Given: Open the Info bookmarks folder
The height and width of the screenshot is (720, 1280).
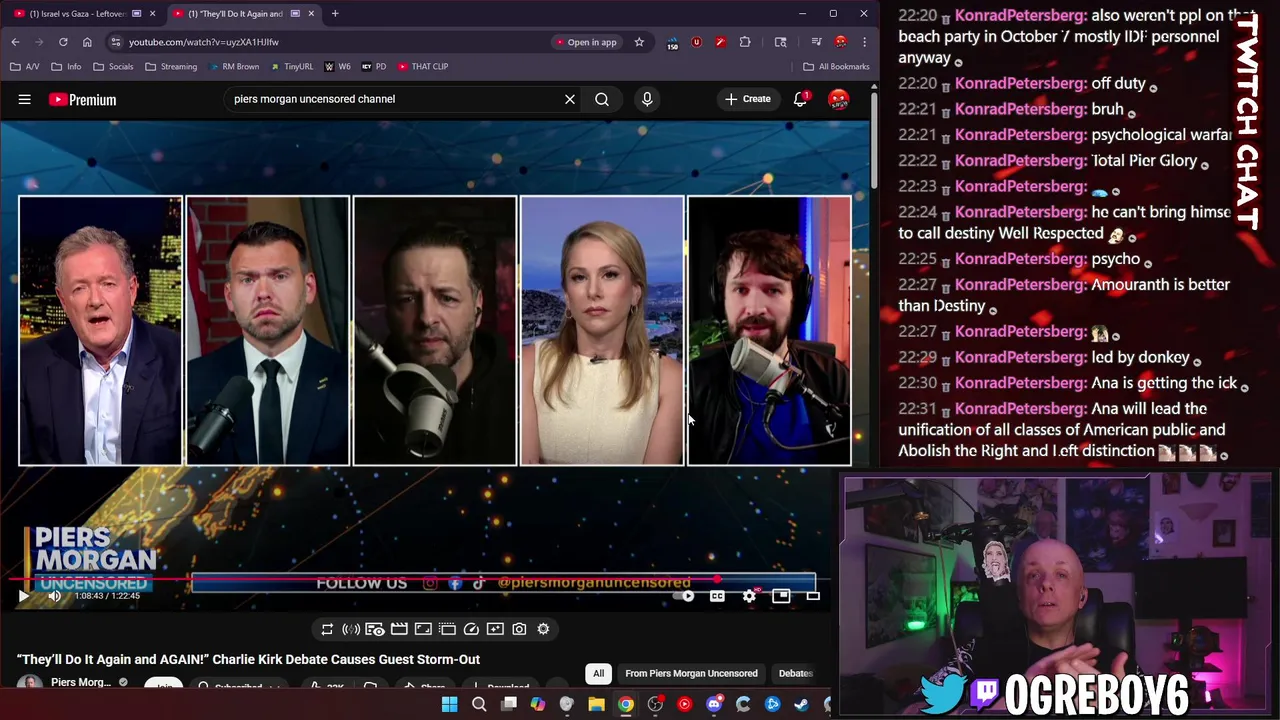Looking at the screenshot, I should pos(67,66).
